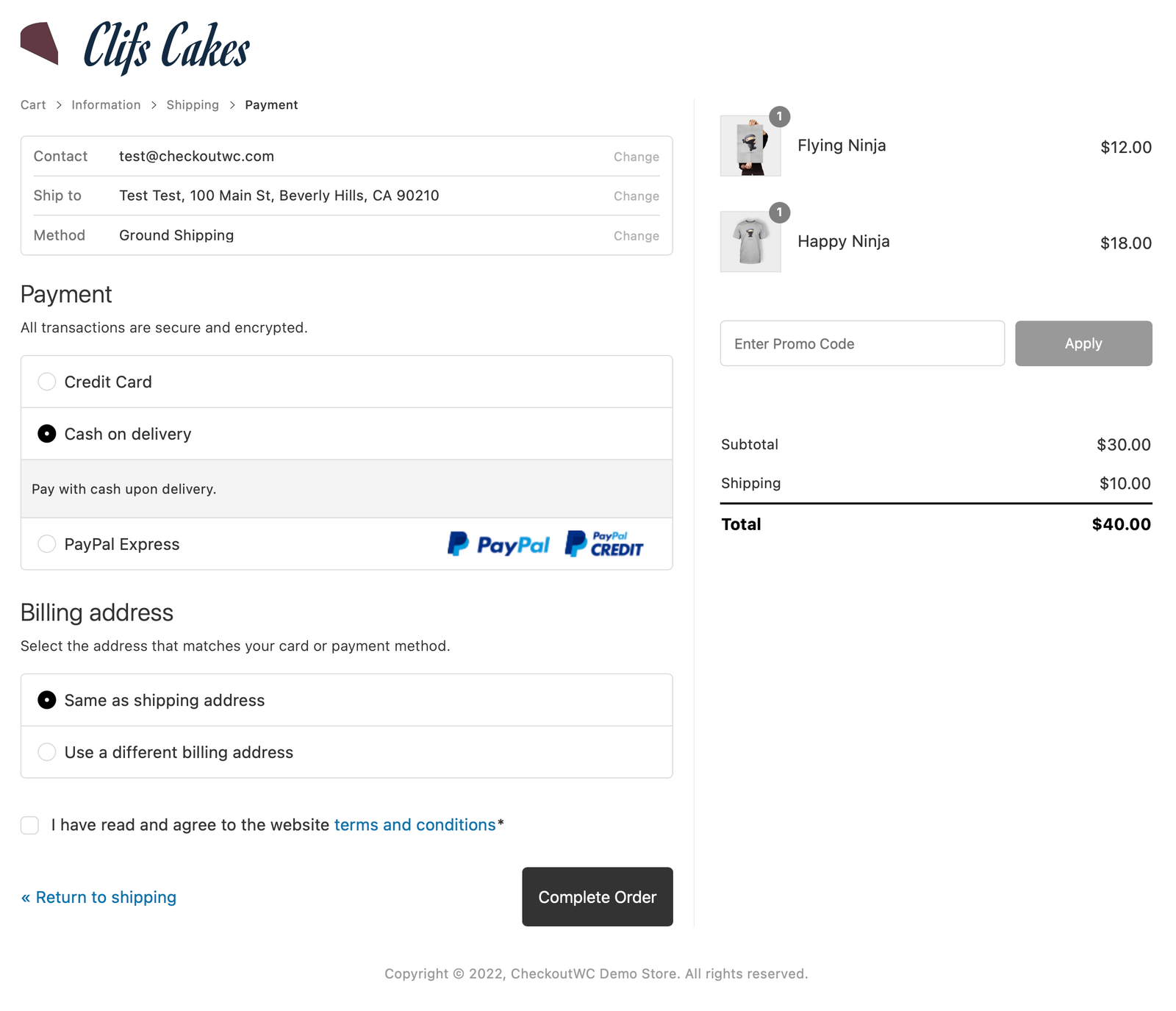Select Cash on delivery radio button
Screen dimensions: 1176x1011
pos(47,434)
